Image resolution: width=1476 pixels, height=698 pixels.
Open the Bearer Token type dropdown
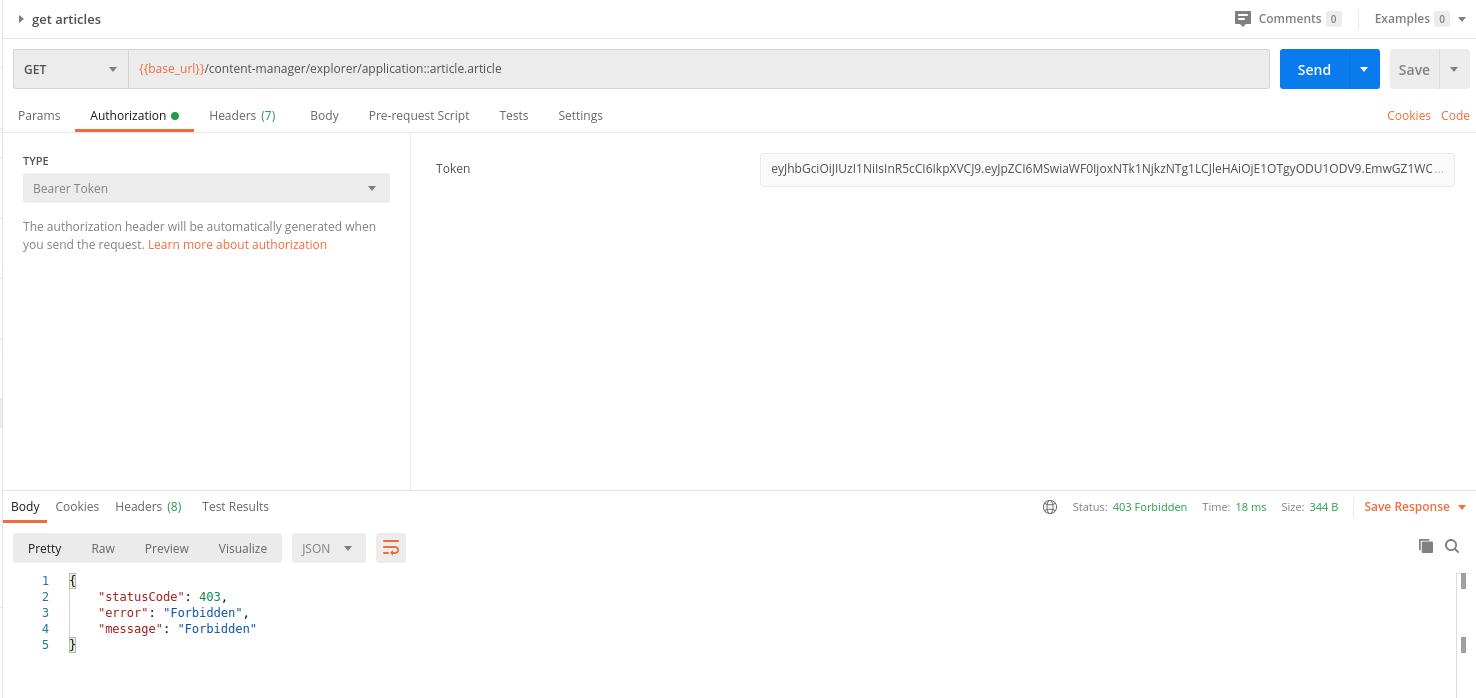click(x=206, y=188)
